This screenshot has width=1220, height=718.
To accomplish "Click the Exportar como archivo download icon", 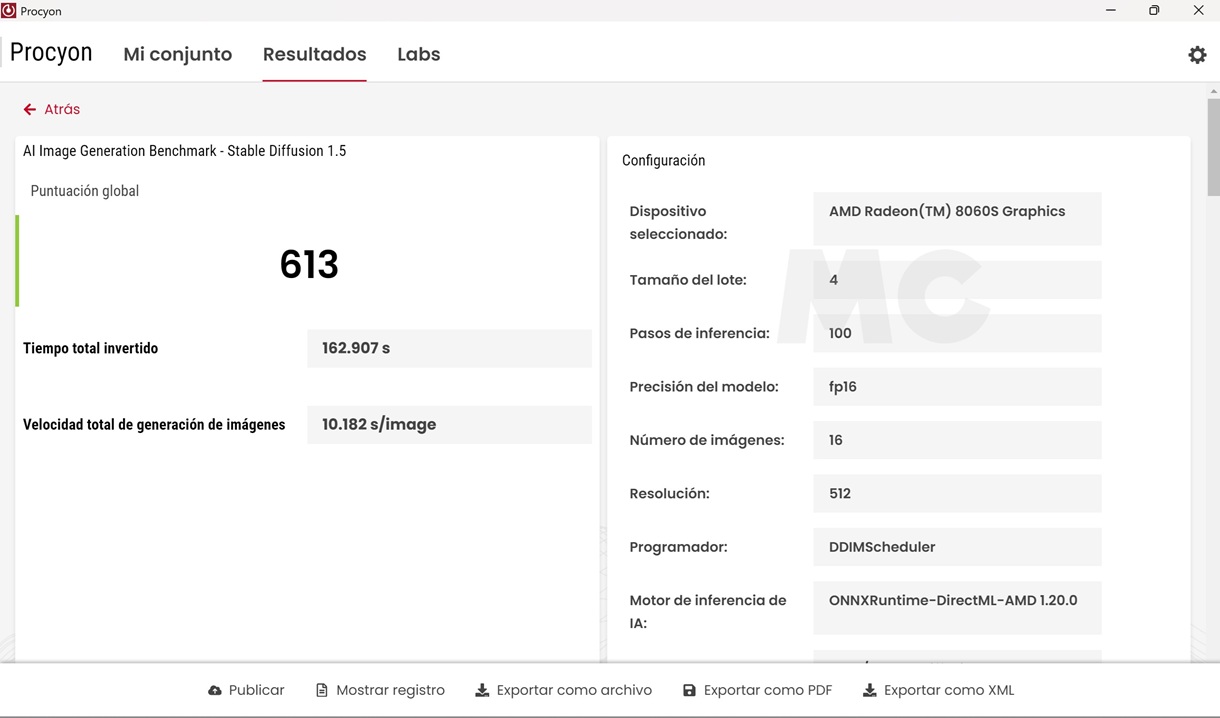I will [482, 691].
